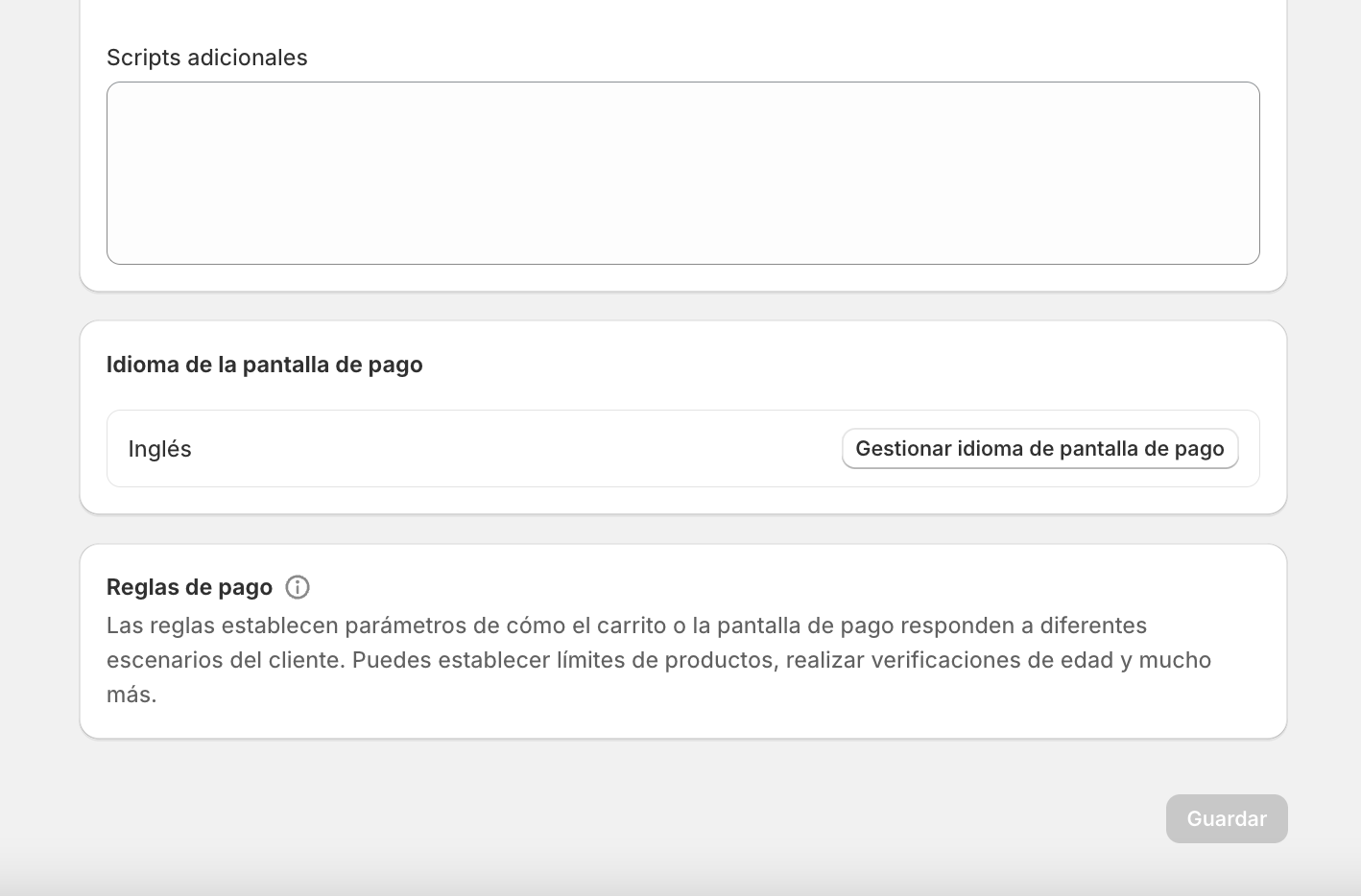Click the Reglas de pago heading
This screenshot has height=896, width=1361.
click(x=190, y=587)
